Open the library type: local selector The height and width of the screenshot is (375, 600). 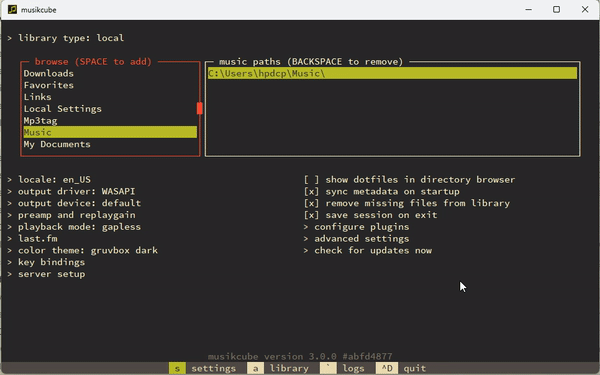pos(65,38)
